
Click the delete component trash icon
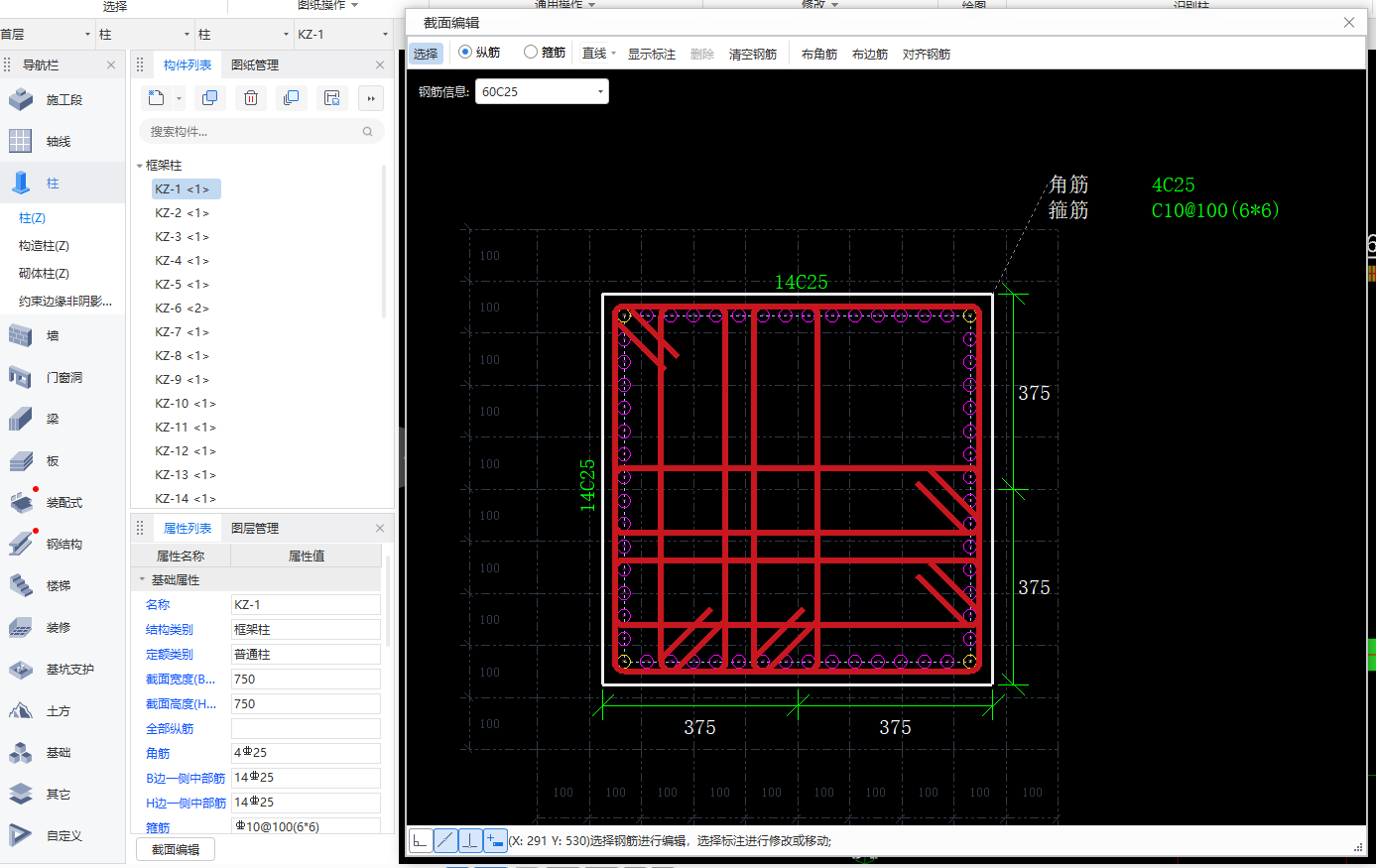(x=251, y=97)
